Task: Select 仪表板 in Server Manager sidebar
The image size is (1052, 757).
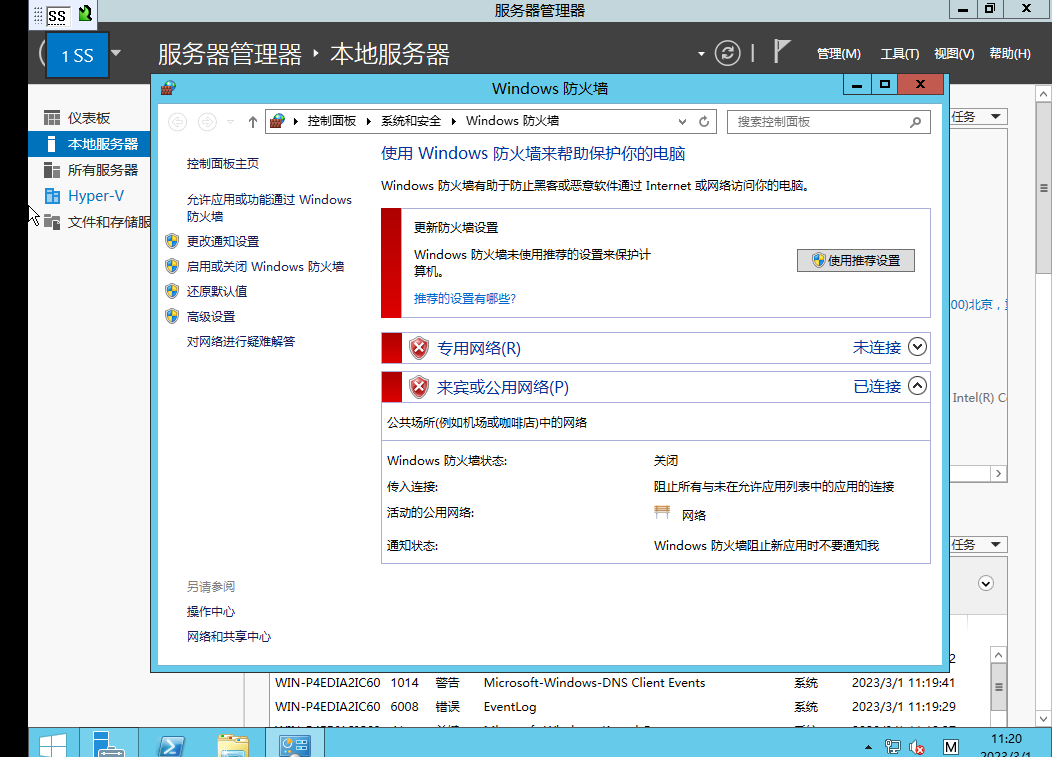Action: pos(89,118)
